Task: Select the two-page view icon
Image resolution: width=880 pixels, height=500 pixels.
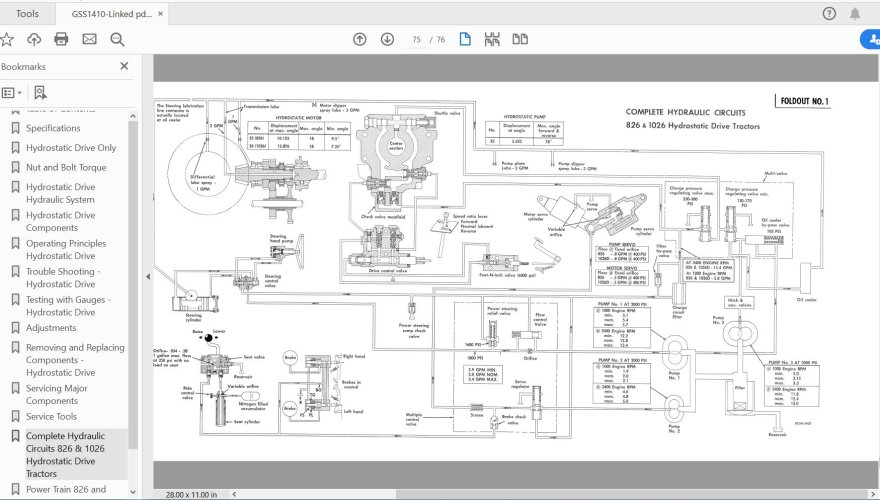Action: [x=520, y=39]
